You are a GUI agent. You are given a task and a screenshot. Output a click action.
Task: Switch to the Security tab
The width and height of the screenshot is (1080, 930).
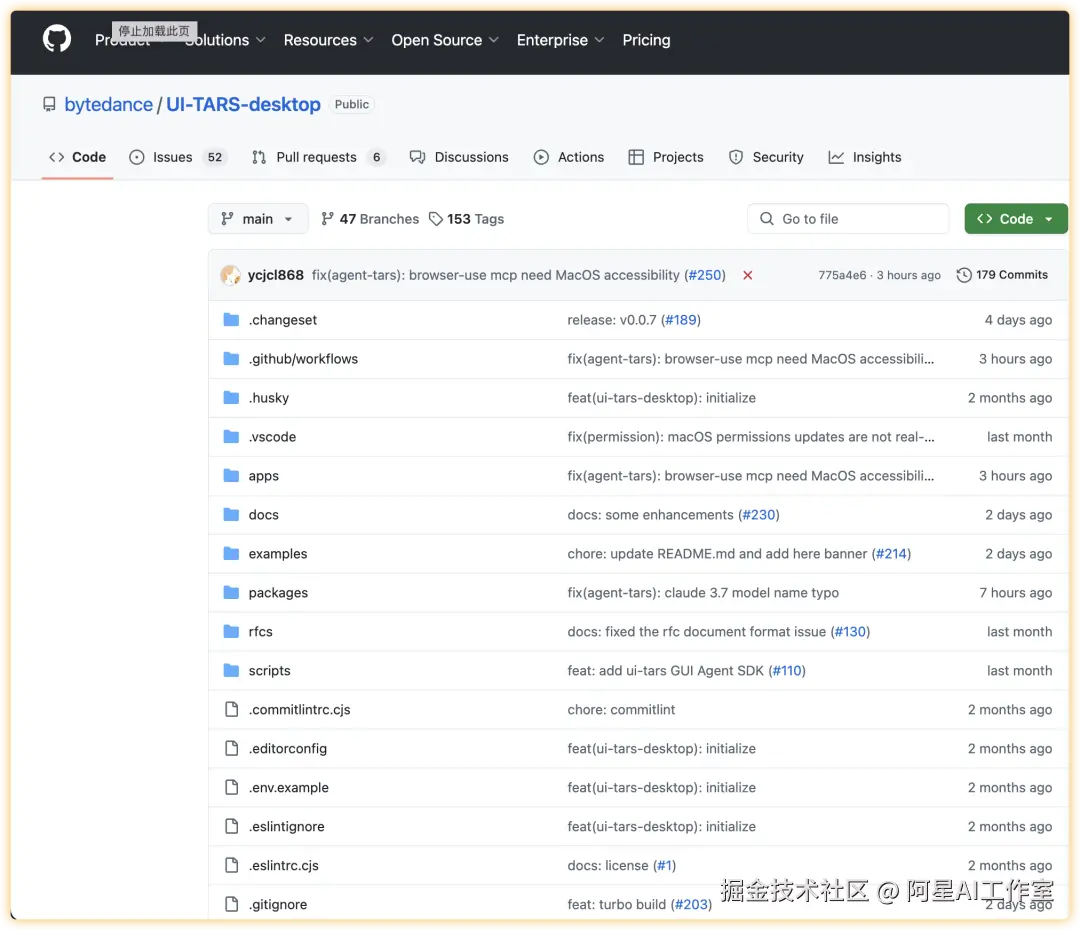[766, 157]
